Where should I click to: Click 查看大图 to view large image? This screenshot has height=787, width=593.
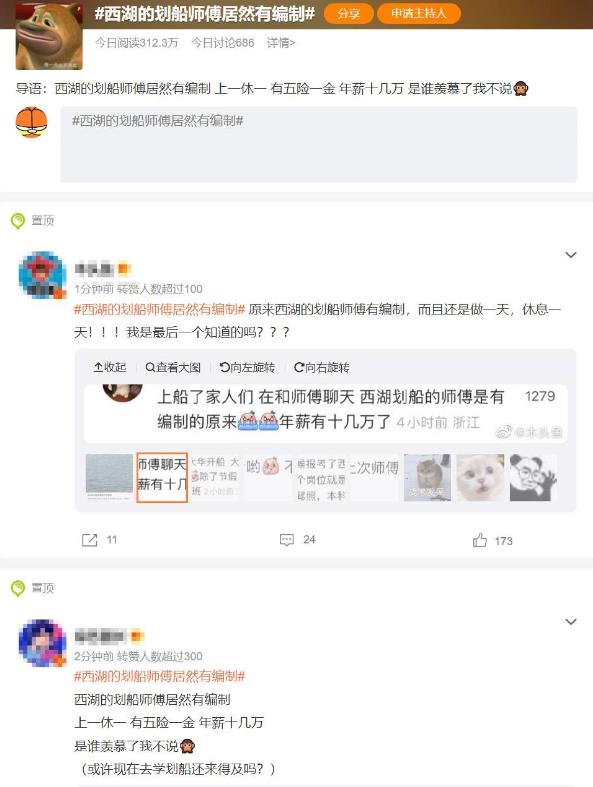(x=173, y=367)
